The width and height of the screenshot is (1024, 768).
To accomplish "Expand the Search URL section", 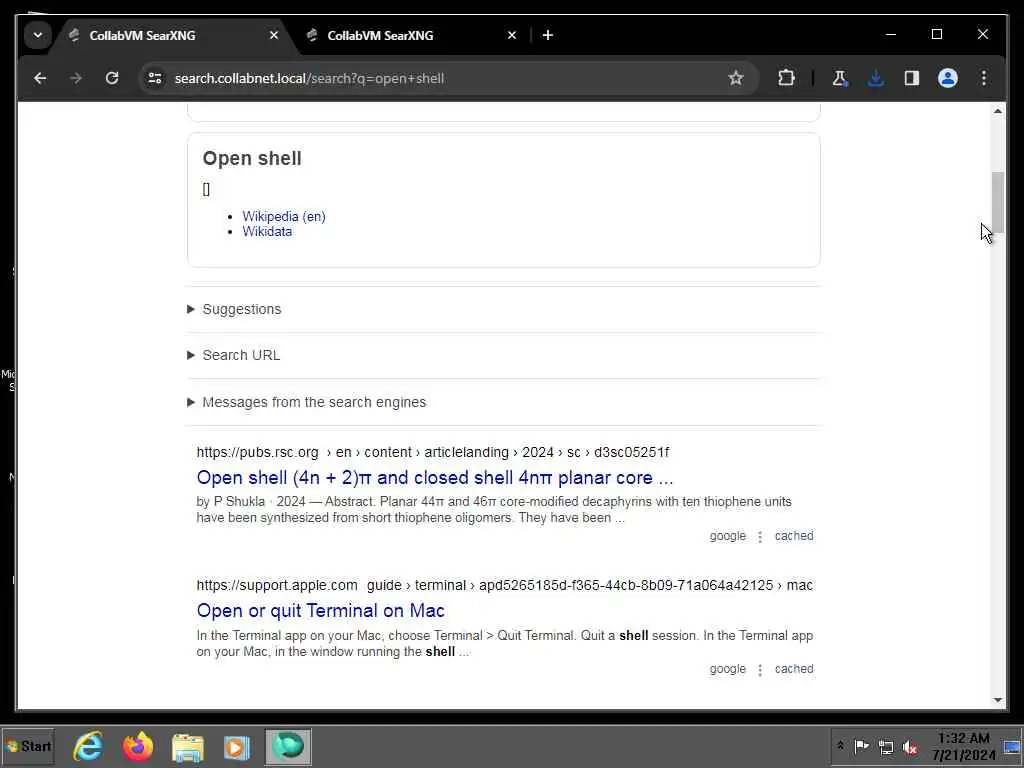I will coord(241,355).
